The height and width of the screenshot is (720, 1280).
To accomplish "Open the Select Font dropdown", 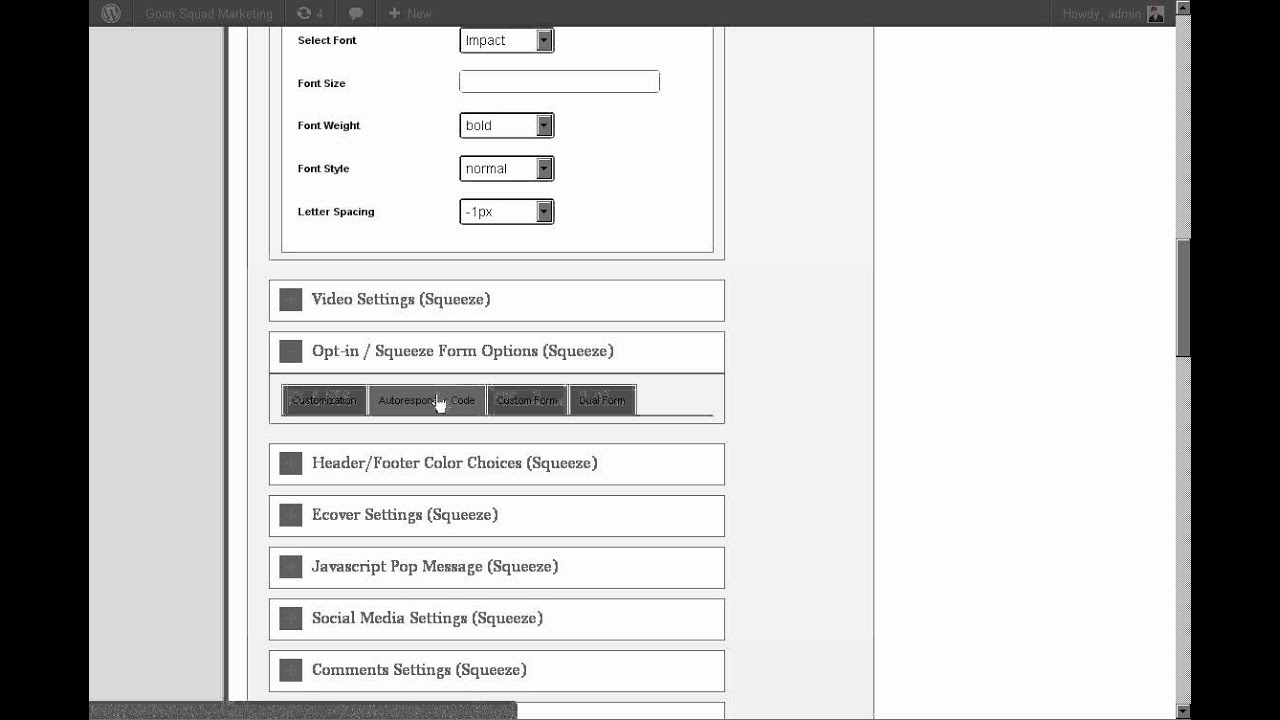I will click(x=506, y=40).
